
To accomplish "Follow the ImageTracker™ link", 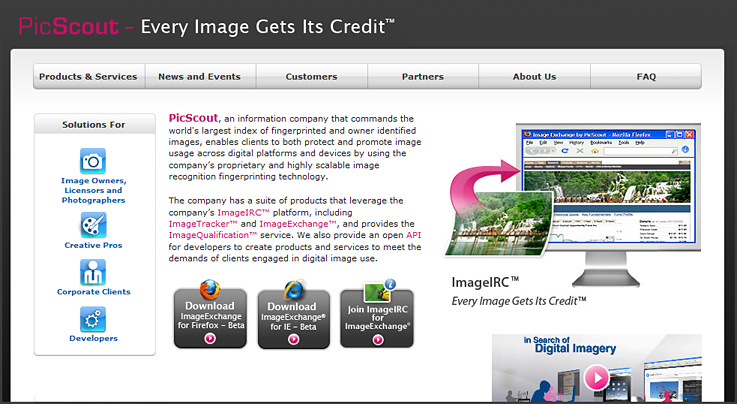I will pos(203,224).
